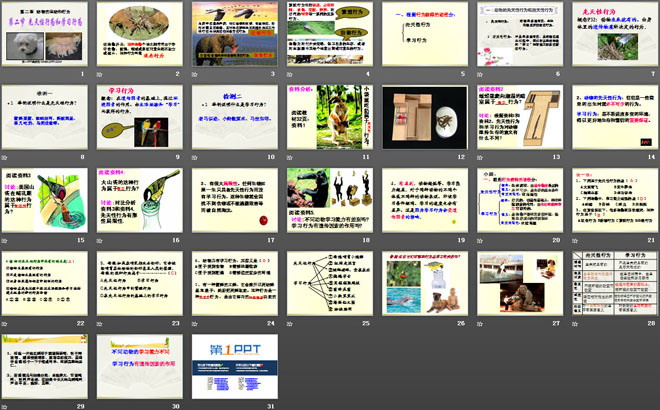The height and width of the screenshot is (410, 660).
Task: Select slide 22 thumbnail with green heading
Action: click(x=45, y=283)
